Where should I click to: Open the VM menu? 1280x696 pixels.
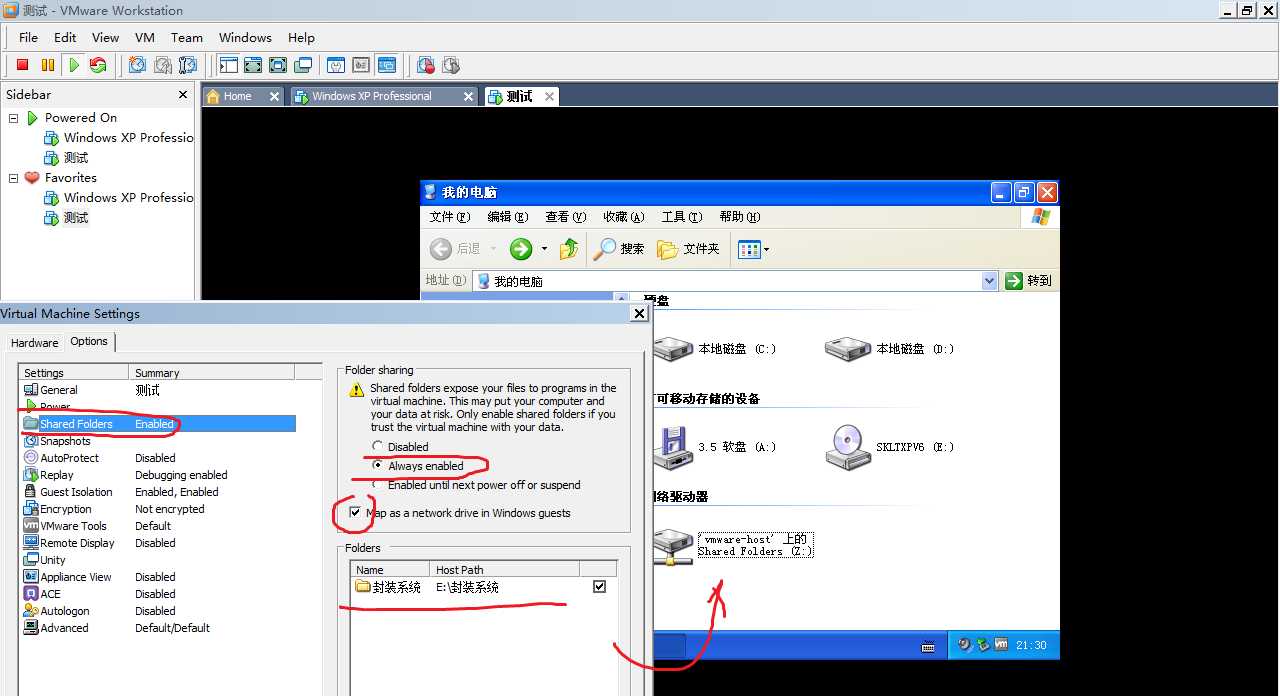click(x=145, y=37)
